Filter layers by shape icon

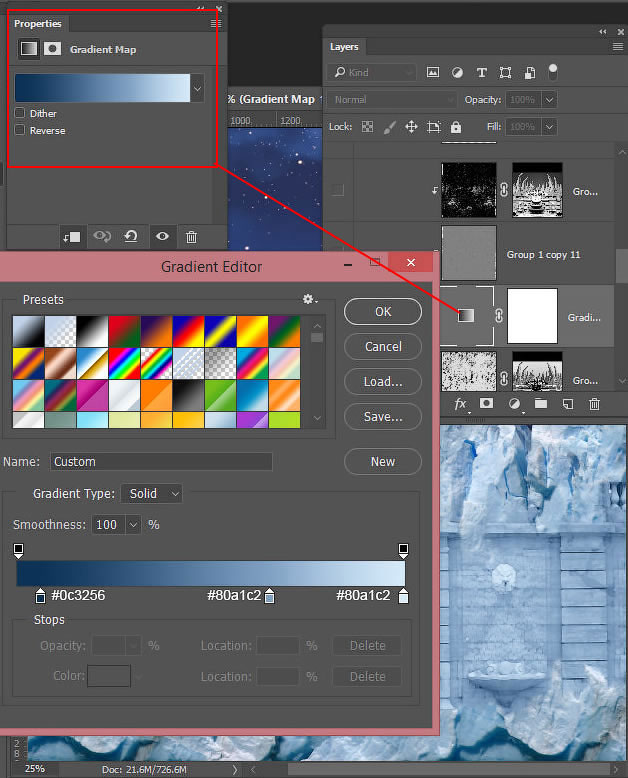[505, 72]
